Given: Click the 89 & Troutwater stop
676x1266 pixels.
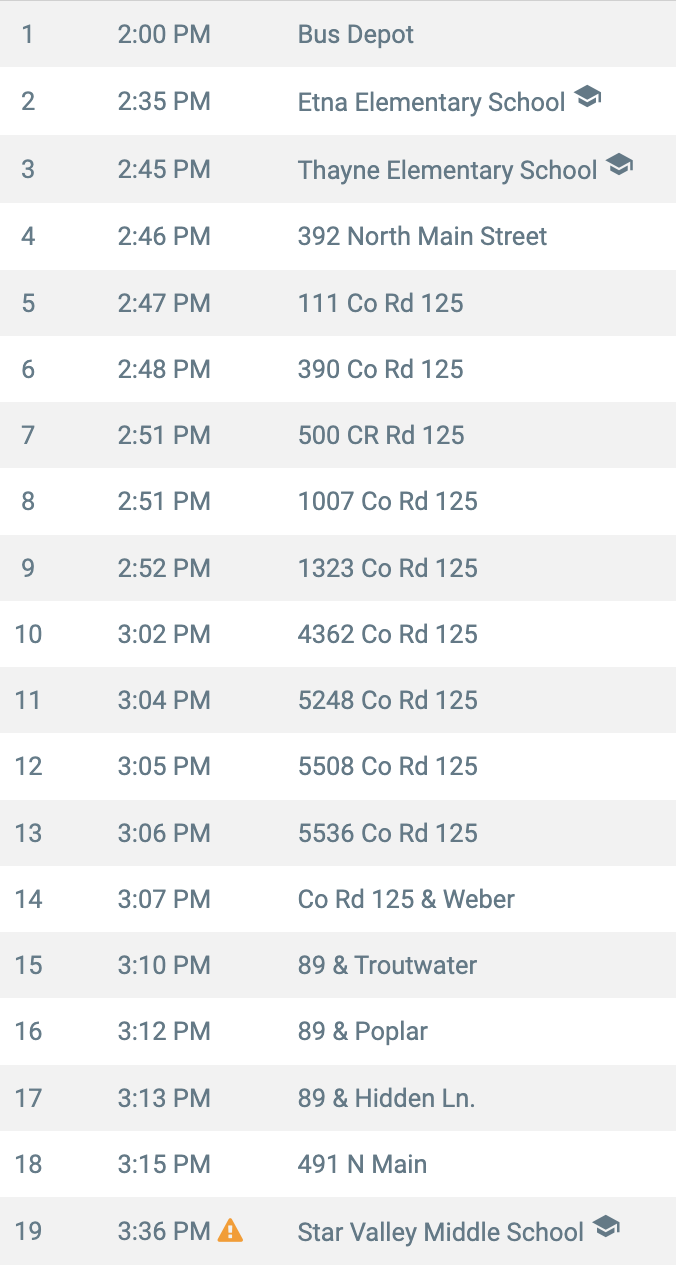Looking at the screenshot, I should click(338, 965).
